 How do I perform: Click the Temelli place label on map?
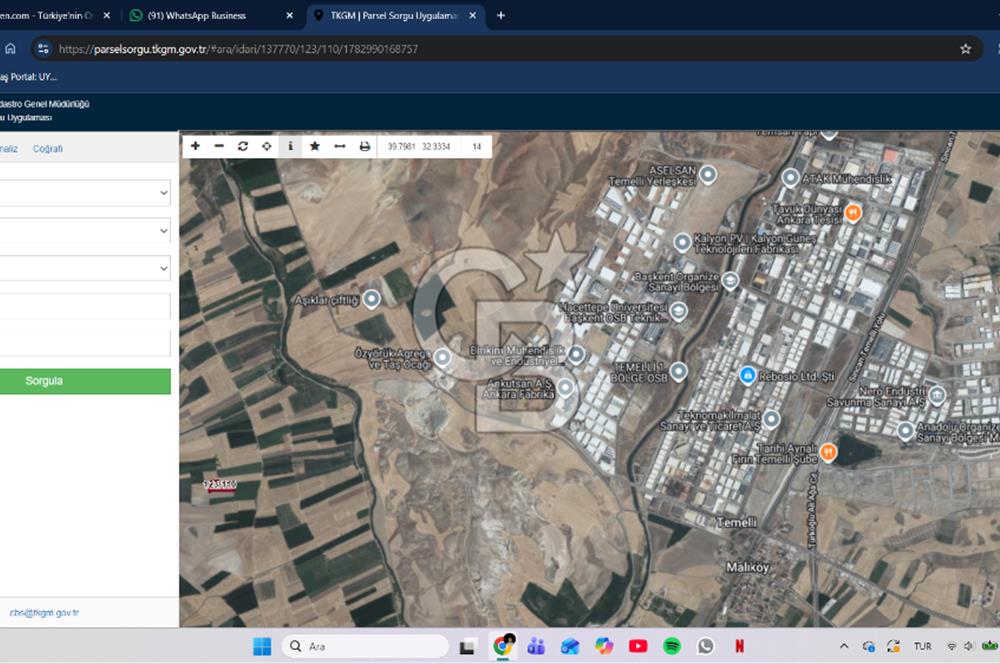click(737, 522)
